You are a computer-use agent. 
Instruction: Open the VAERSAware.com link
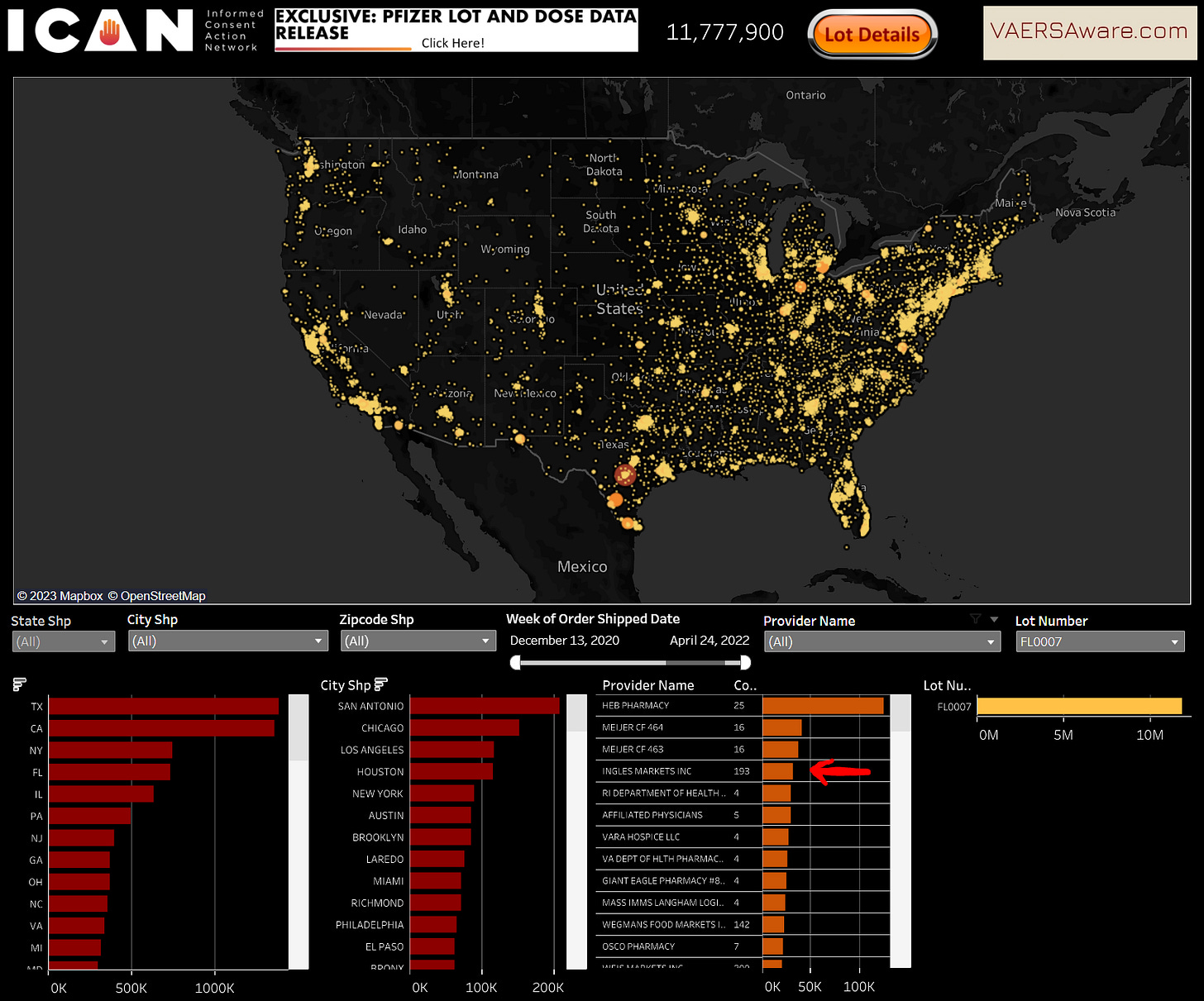coord(1089,32)
